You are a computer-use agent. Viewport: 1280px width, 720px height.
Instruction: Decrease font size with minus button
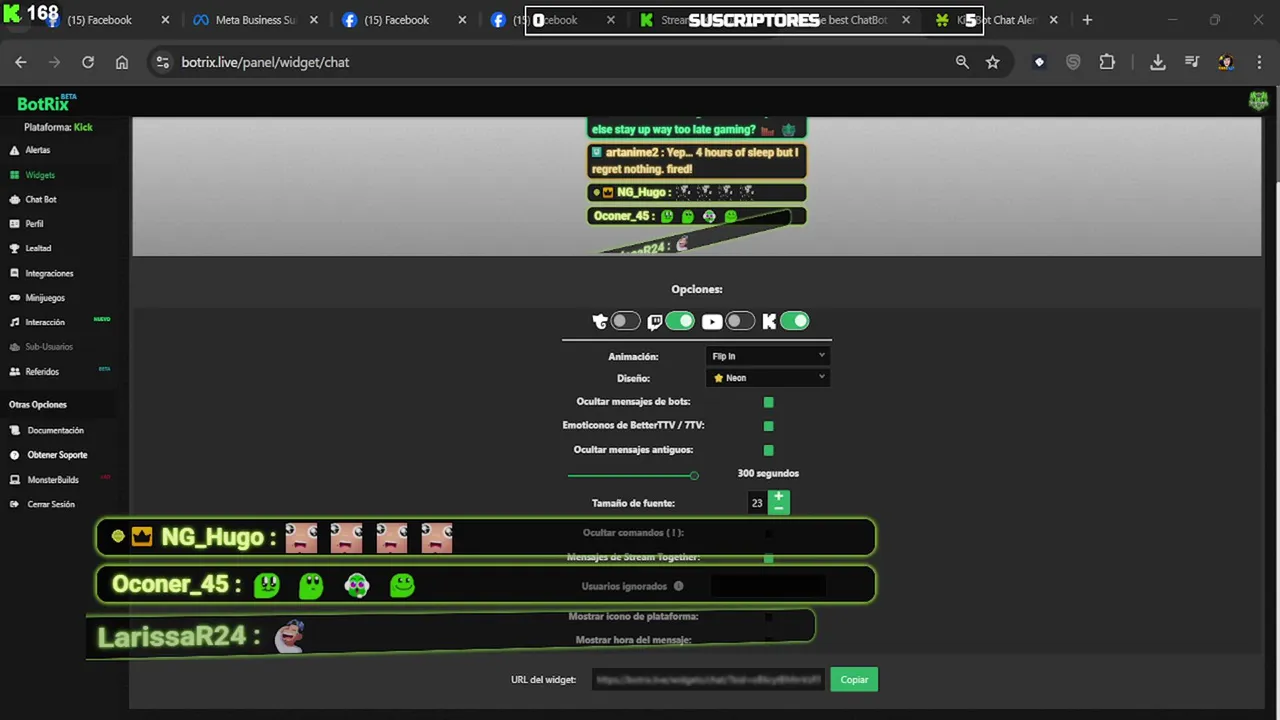point(779,509)
